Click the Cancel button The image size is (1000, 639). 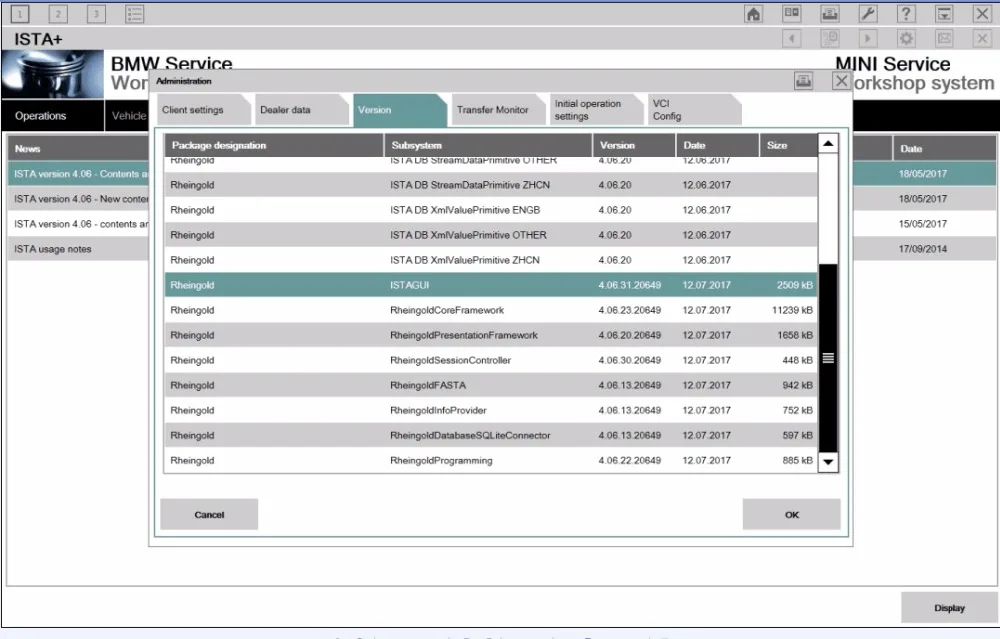tap(209, 514)
